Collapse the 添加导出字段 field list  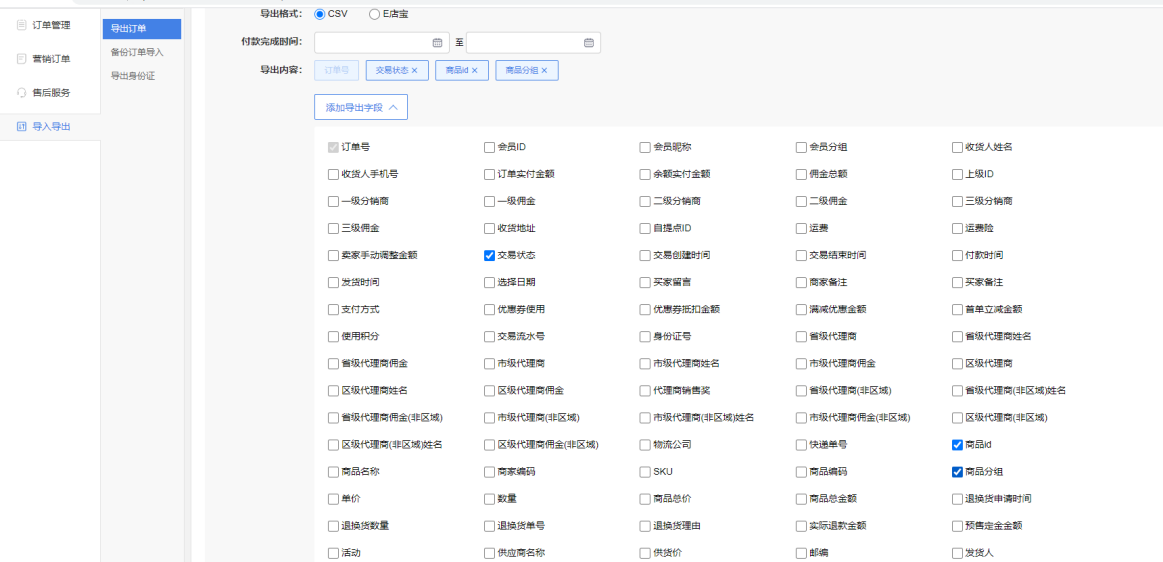(360, 107)
